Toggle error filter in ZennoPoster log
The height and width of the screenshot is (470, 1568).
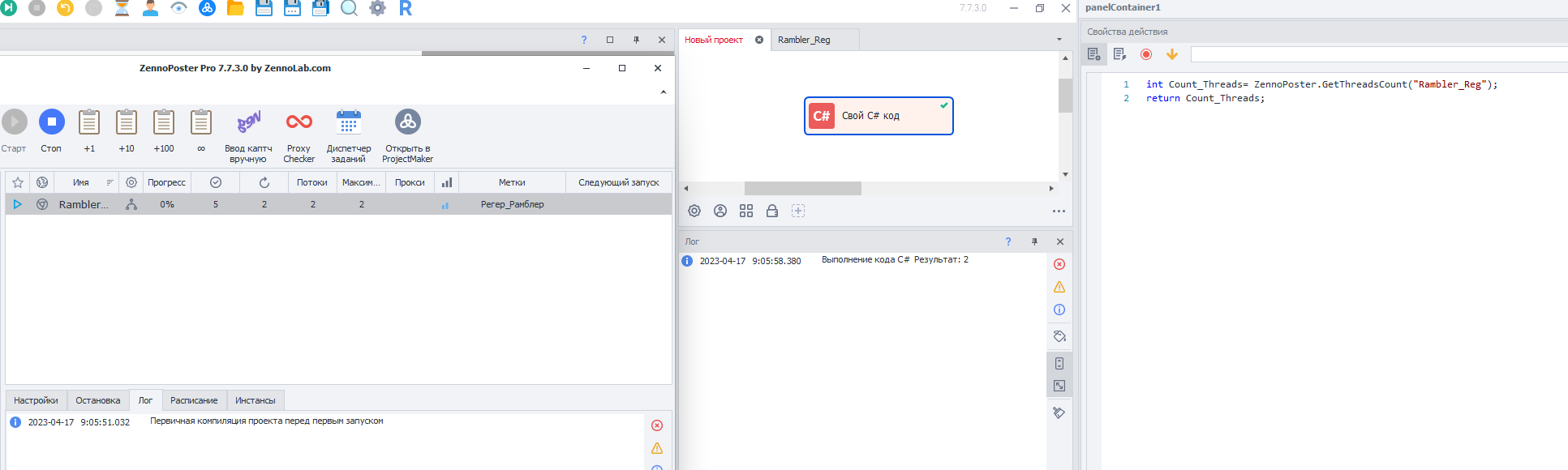(x=657, y=425)
